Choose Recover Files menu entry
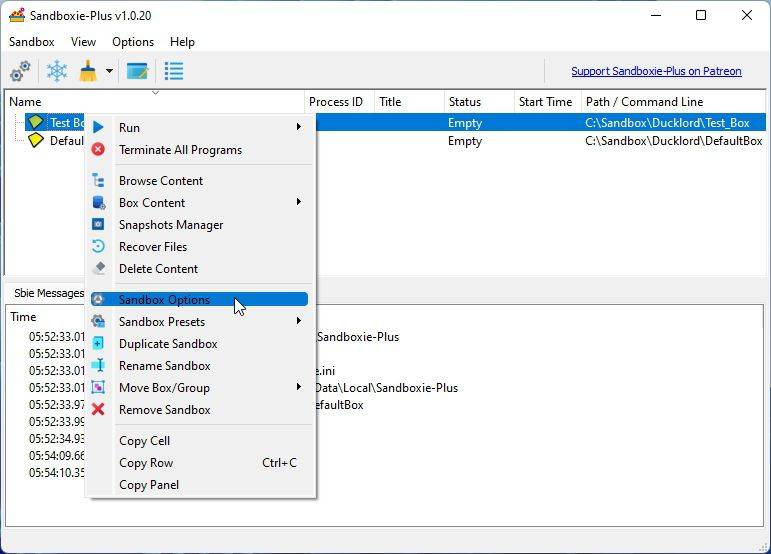 pos(200,247)
